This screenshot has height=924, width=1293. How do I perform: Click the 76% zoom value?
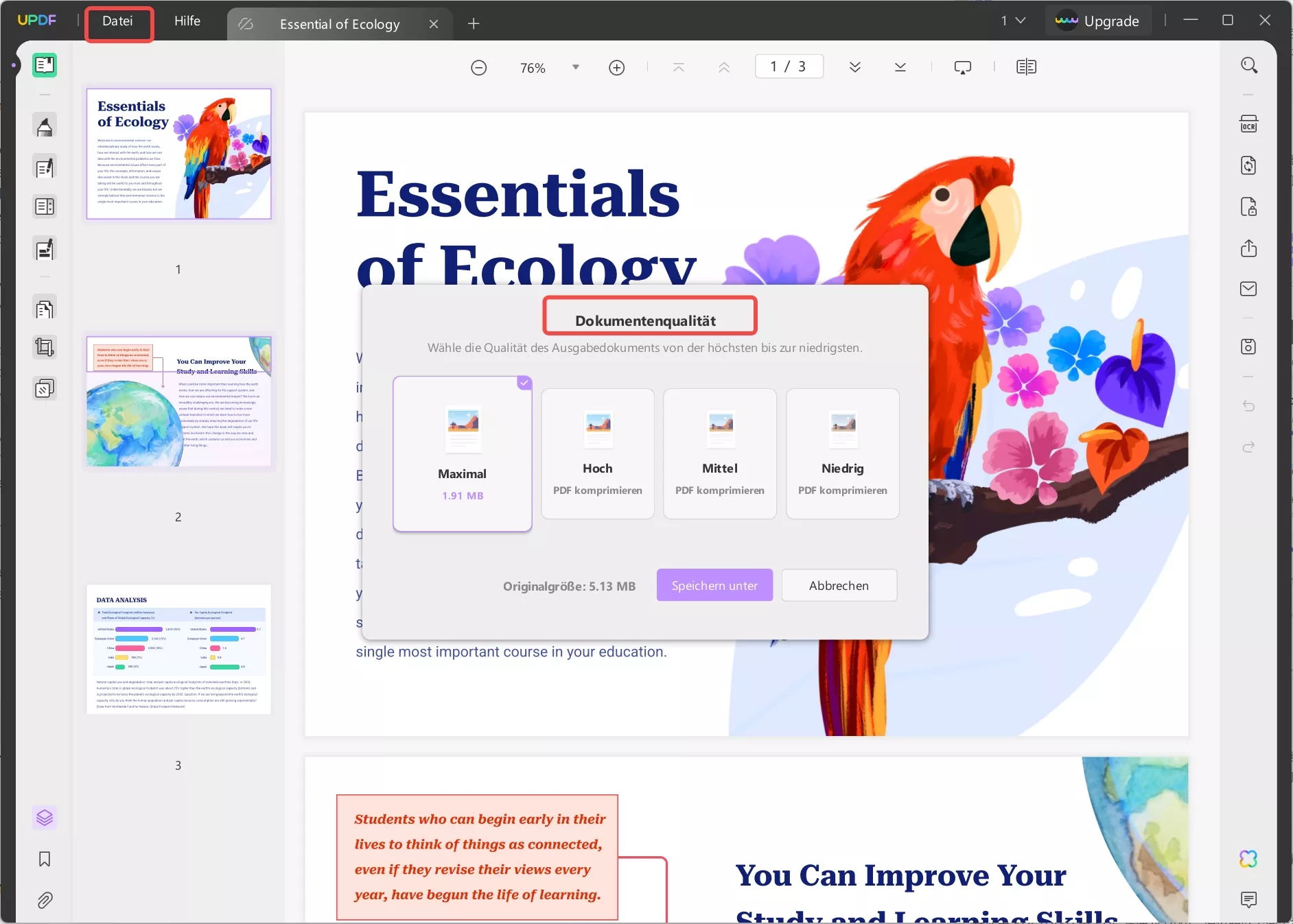[x=533, y=68]
